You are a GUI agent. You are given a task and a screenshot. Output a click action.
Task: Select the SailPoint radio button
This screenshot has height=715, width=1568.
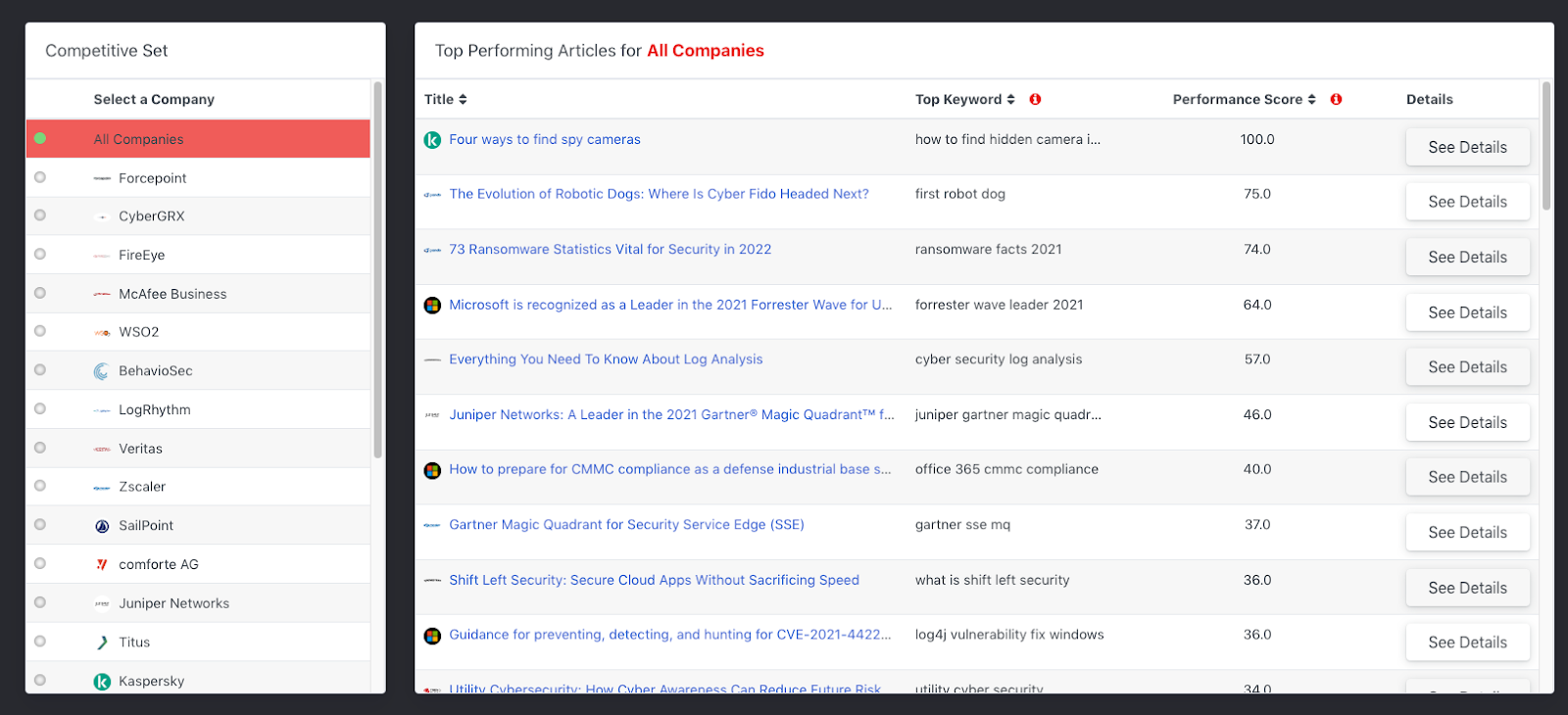pyautogui.click(x=40, y=525)
